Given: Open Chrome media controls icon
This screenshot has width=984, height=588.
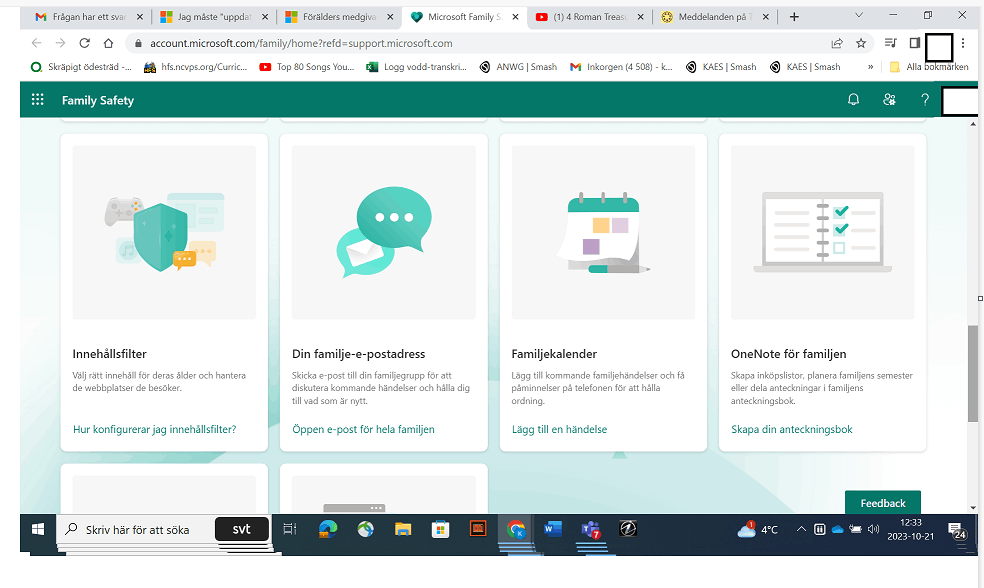Looking at the screenshot, I should pos(890,43).
